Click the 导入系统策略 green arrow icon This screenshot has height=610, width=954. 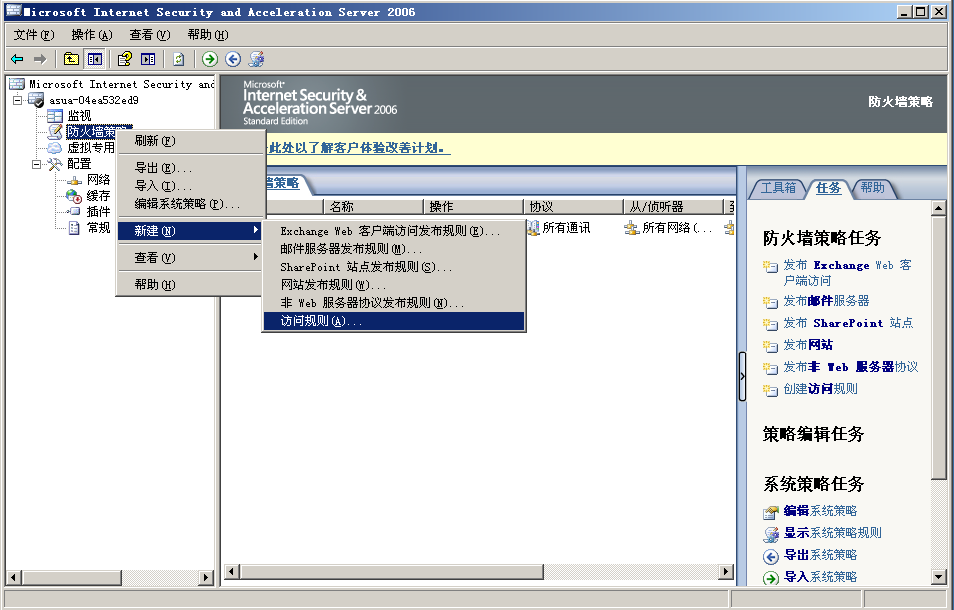771,578
